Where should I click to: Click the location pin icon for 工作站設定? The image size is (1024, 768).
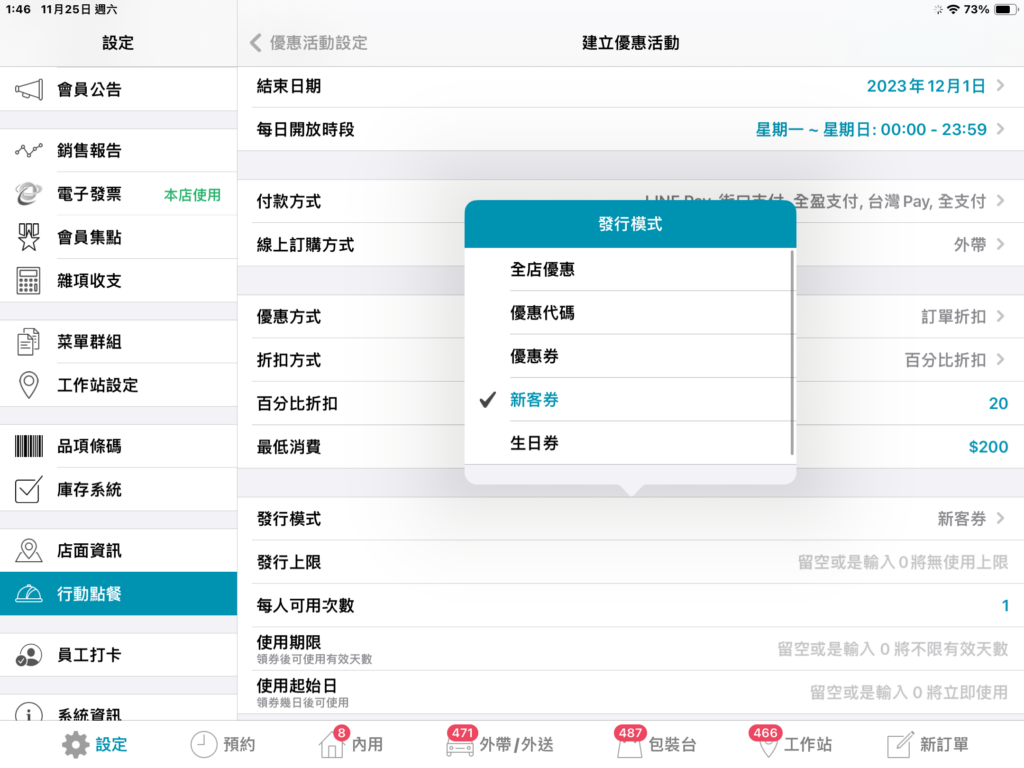point(29,385)
